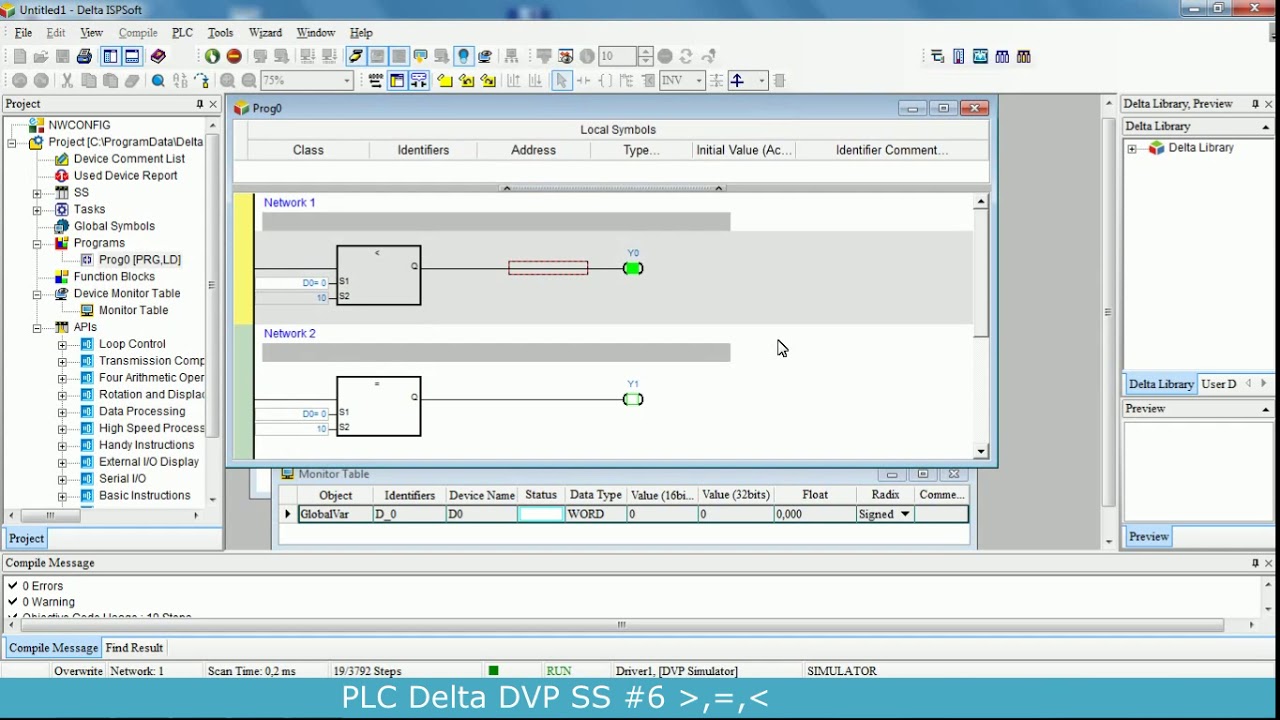Open the PLC menu

tap(182, 33)
